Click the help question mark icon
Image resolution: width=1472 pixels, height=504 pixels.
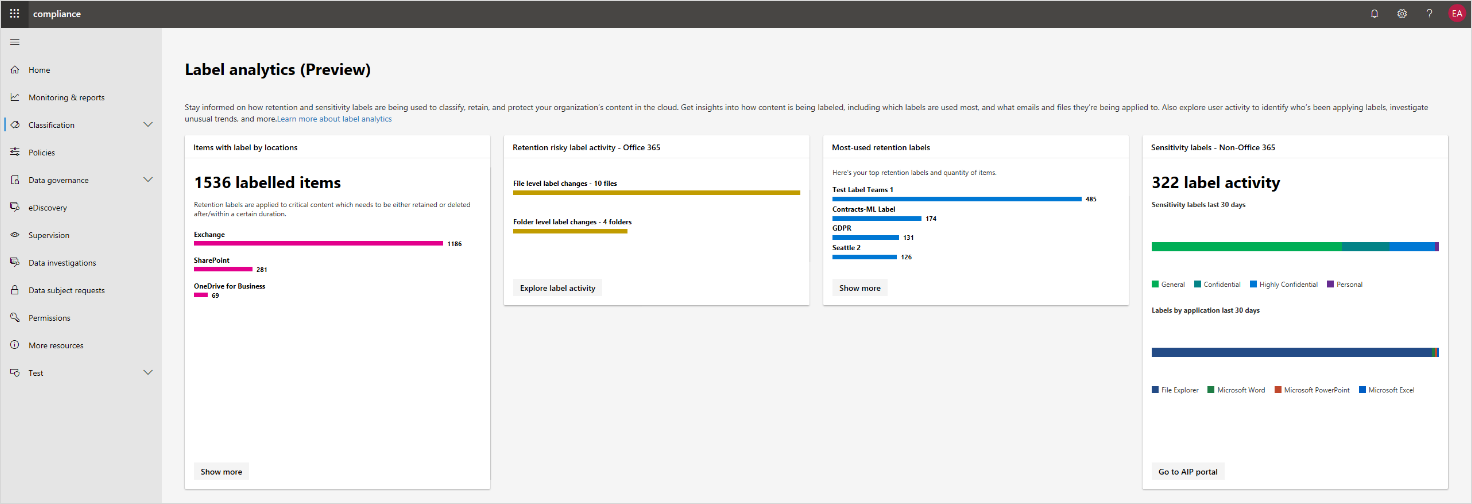(1429, 14)
